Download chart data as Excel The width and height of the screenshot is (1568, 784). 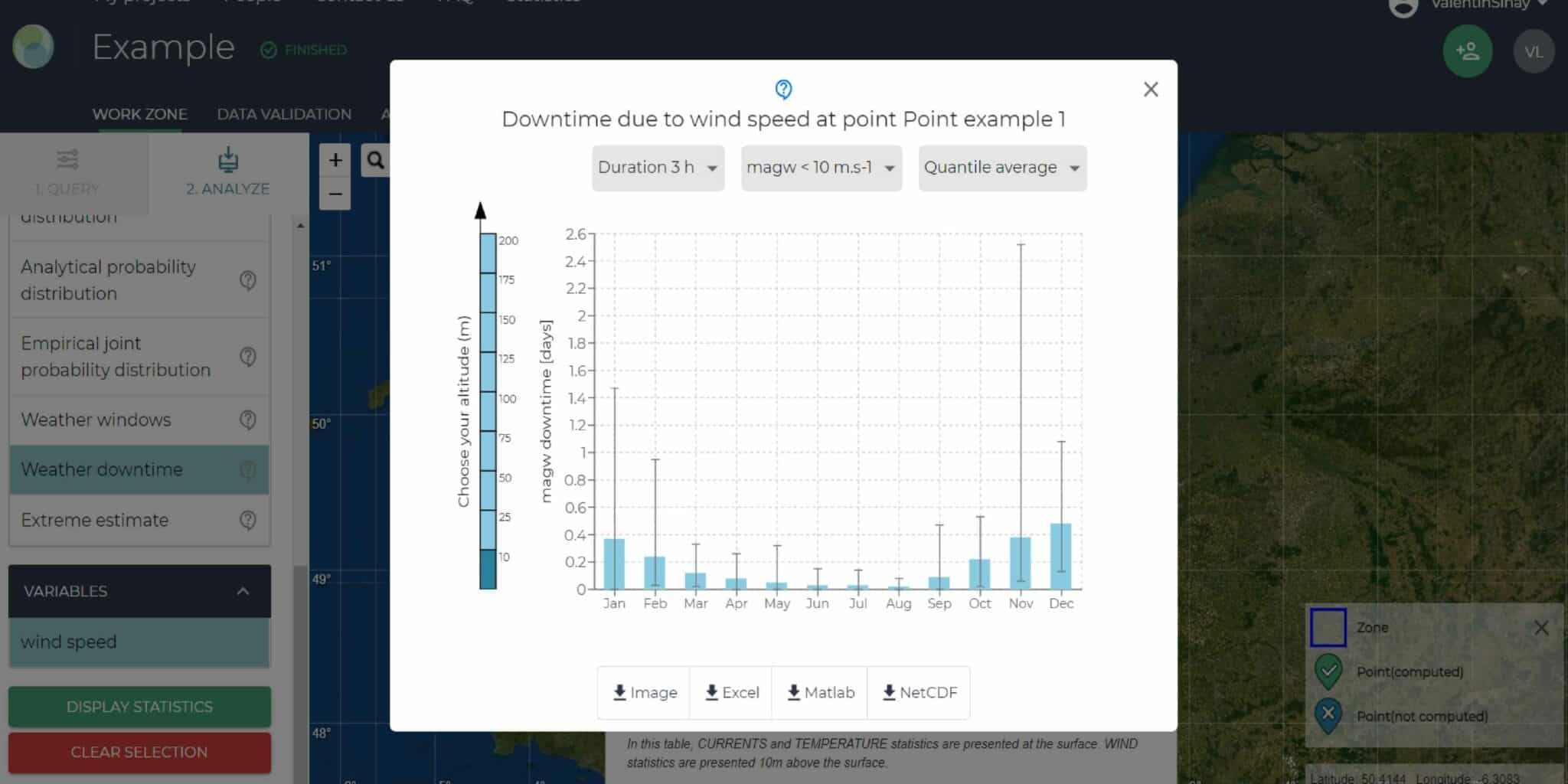[x=730, y=692]
